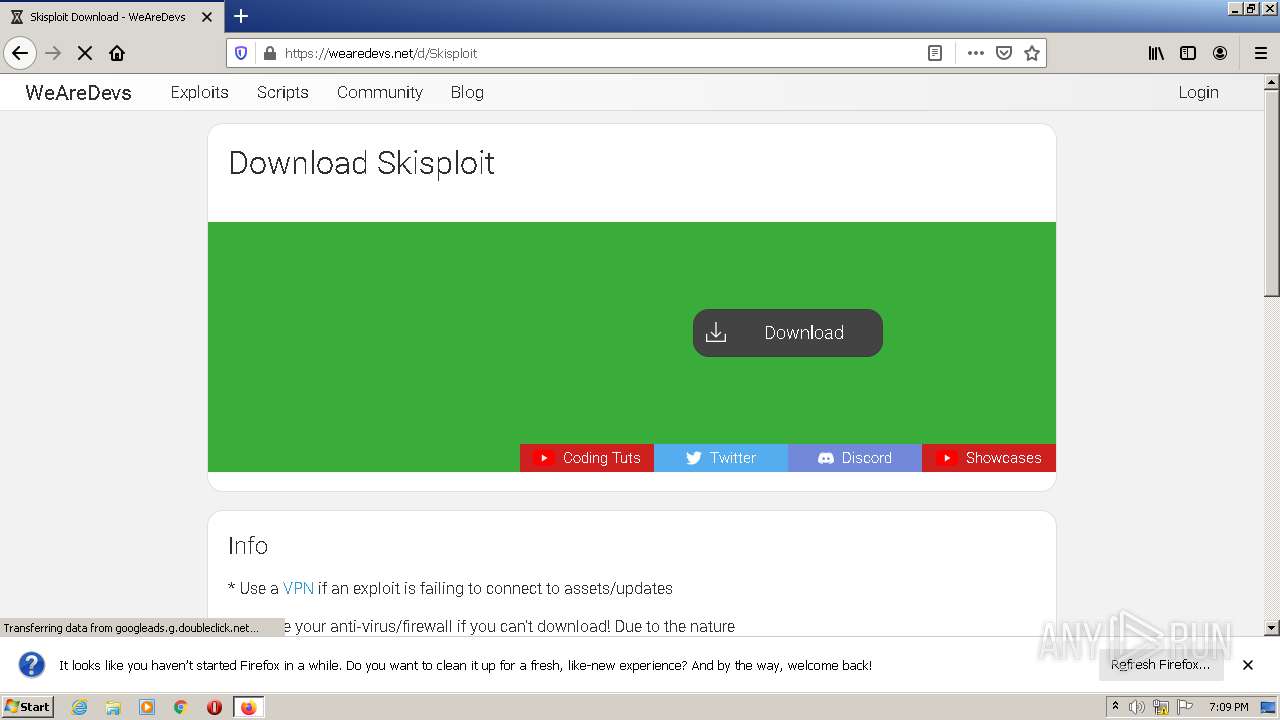The image size is (1280, 720).
Task: Open the Library icon in toolbar
Action: [1156, 53]
